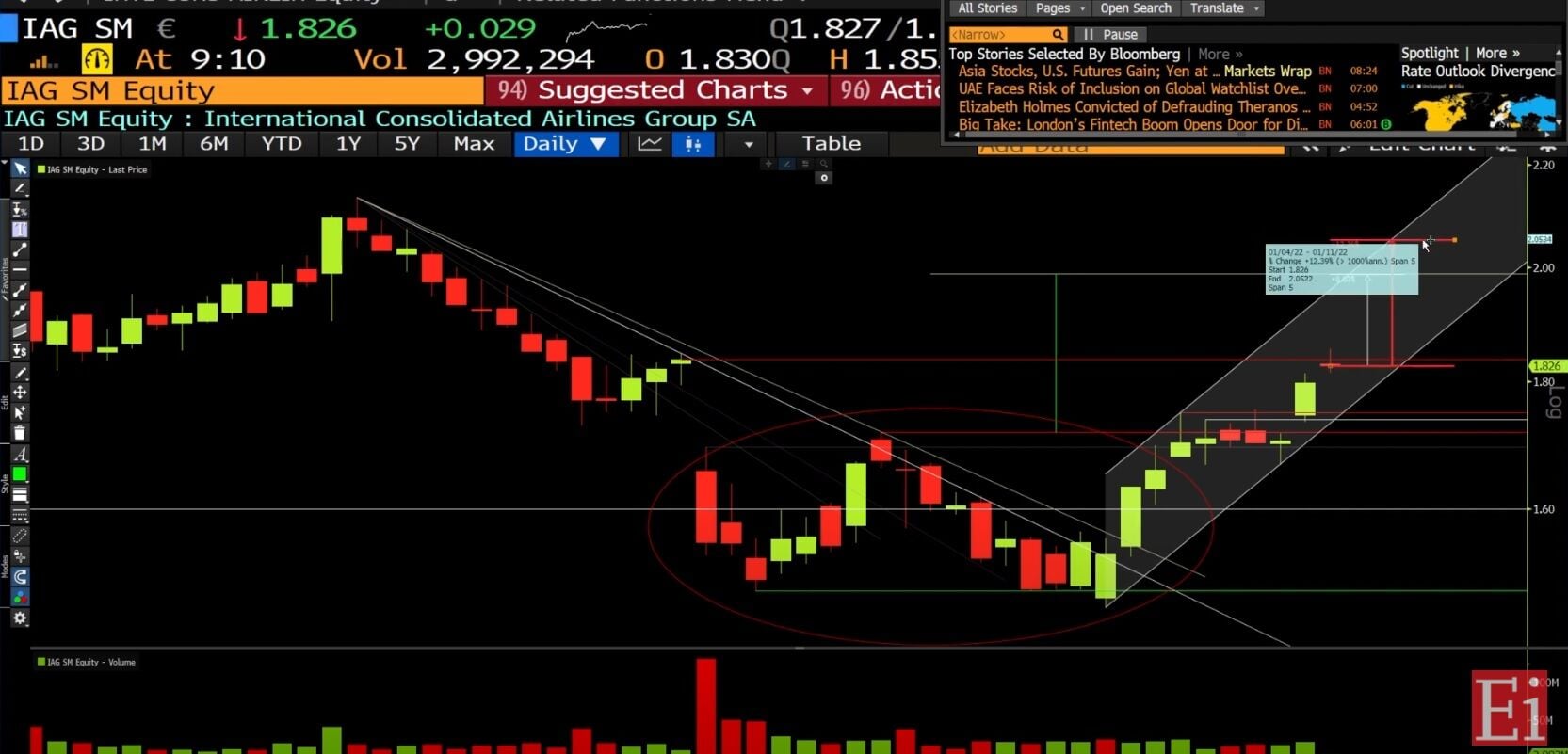Switch to candlestick chart view icon
The height and width of the screenshot is (754, 1568).
pos(693,144)
